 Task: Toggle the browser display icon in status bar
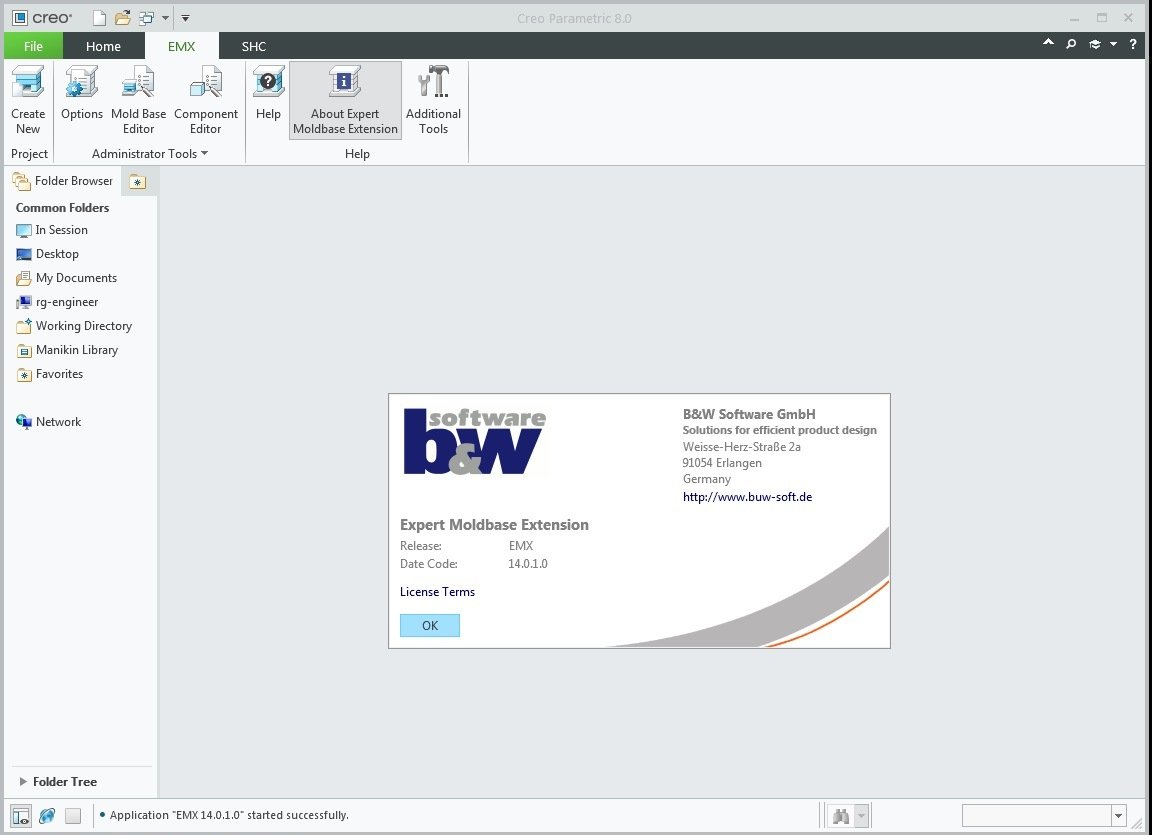(47, 815)
